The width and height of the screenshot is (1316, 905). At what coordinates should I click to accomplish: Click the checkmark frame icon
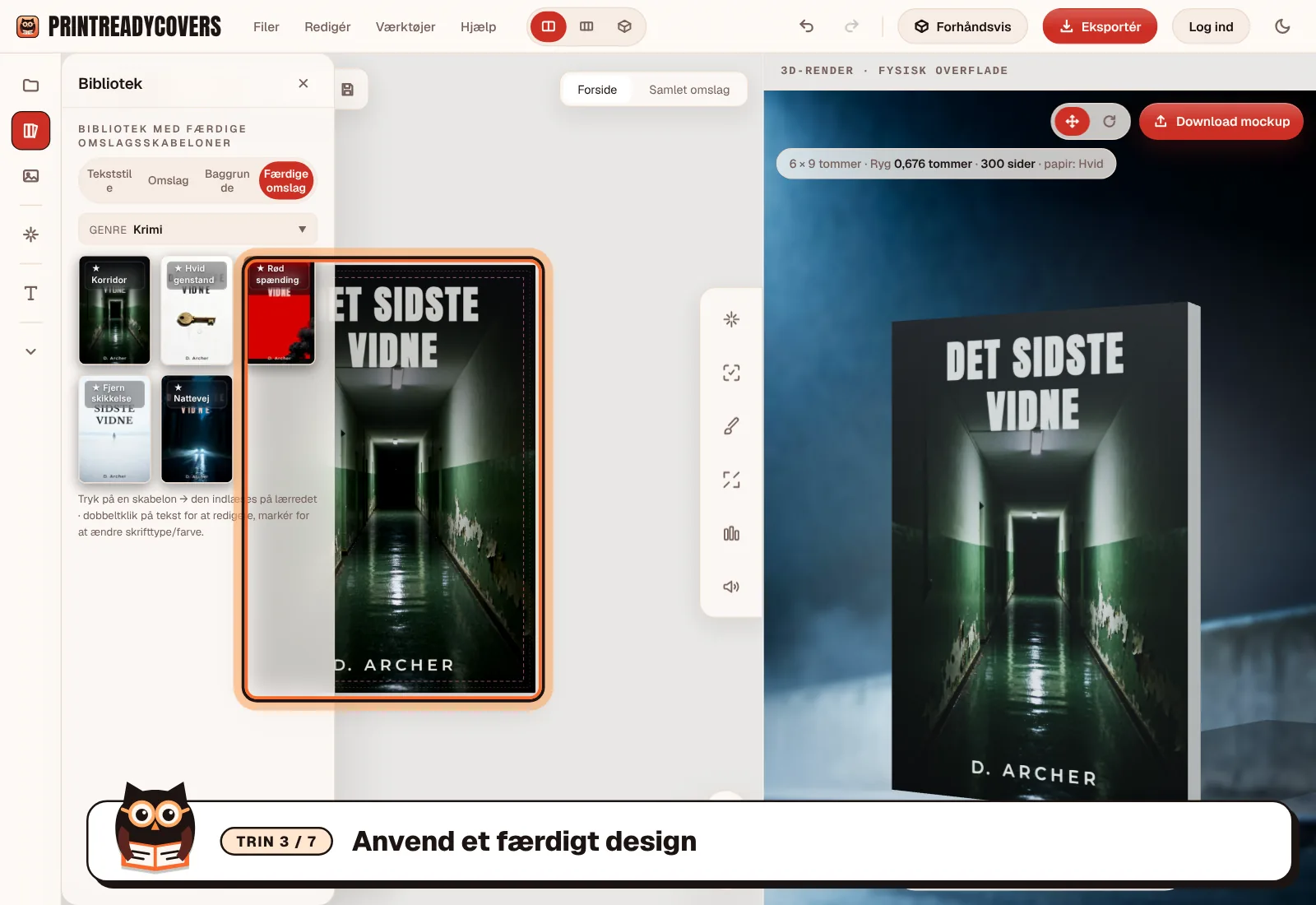[731, 373]
